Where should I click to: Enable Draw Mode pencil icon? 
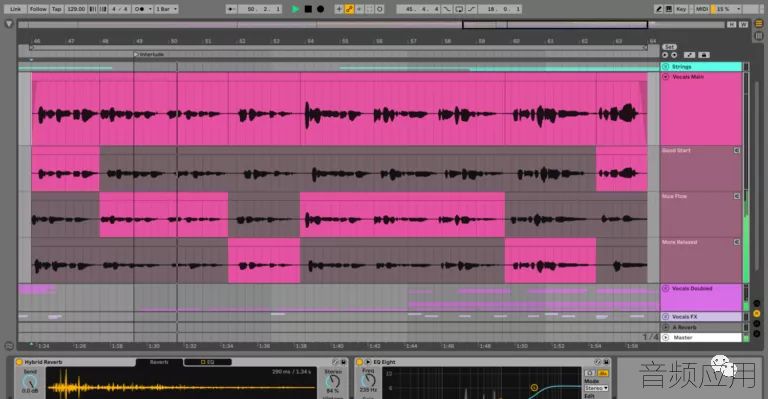click(x=659, y=9)
